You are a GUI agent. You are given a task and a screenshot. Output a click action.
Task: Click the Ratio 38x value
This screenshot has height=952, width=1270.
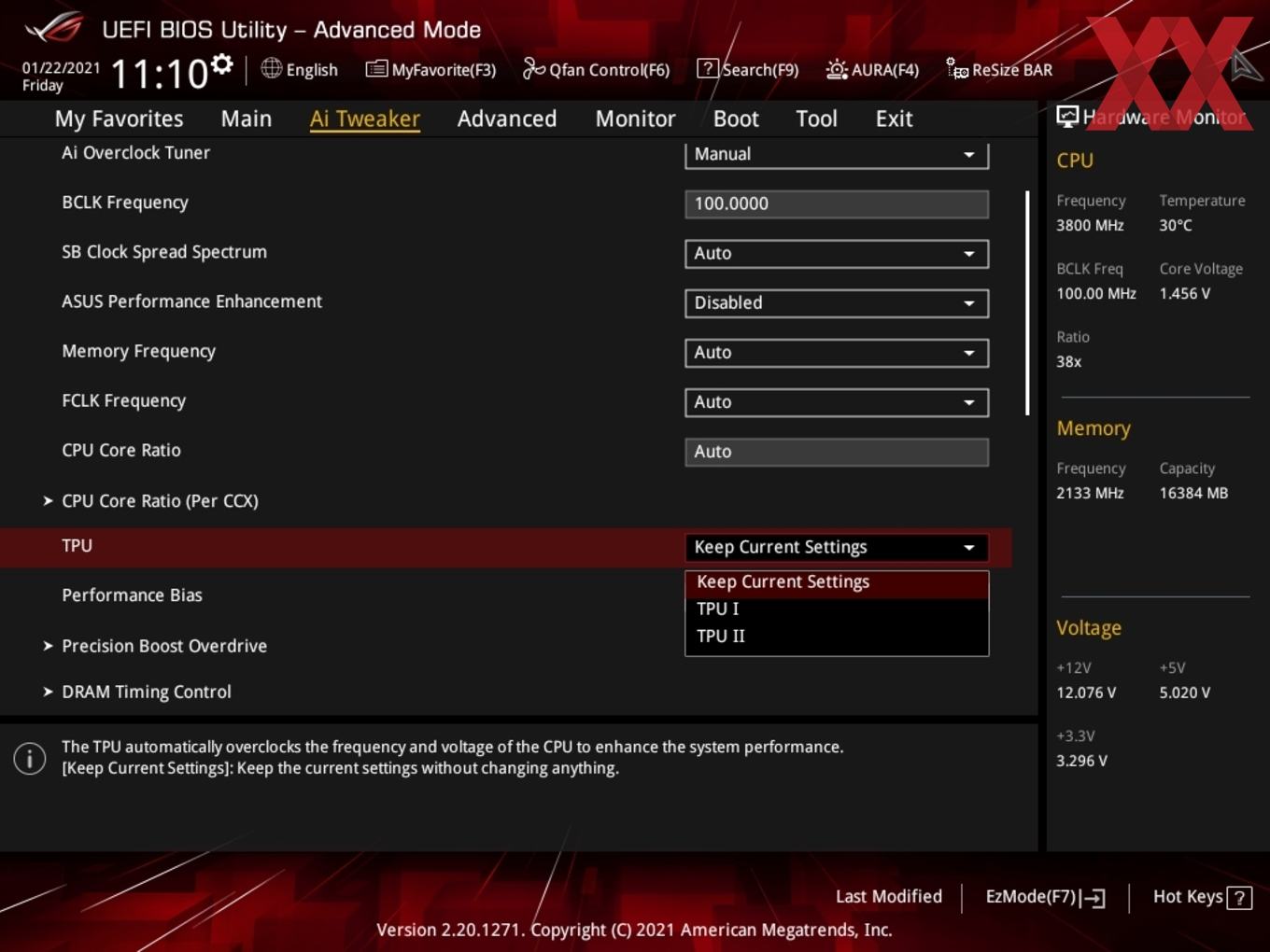(1068, 362)
